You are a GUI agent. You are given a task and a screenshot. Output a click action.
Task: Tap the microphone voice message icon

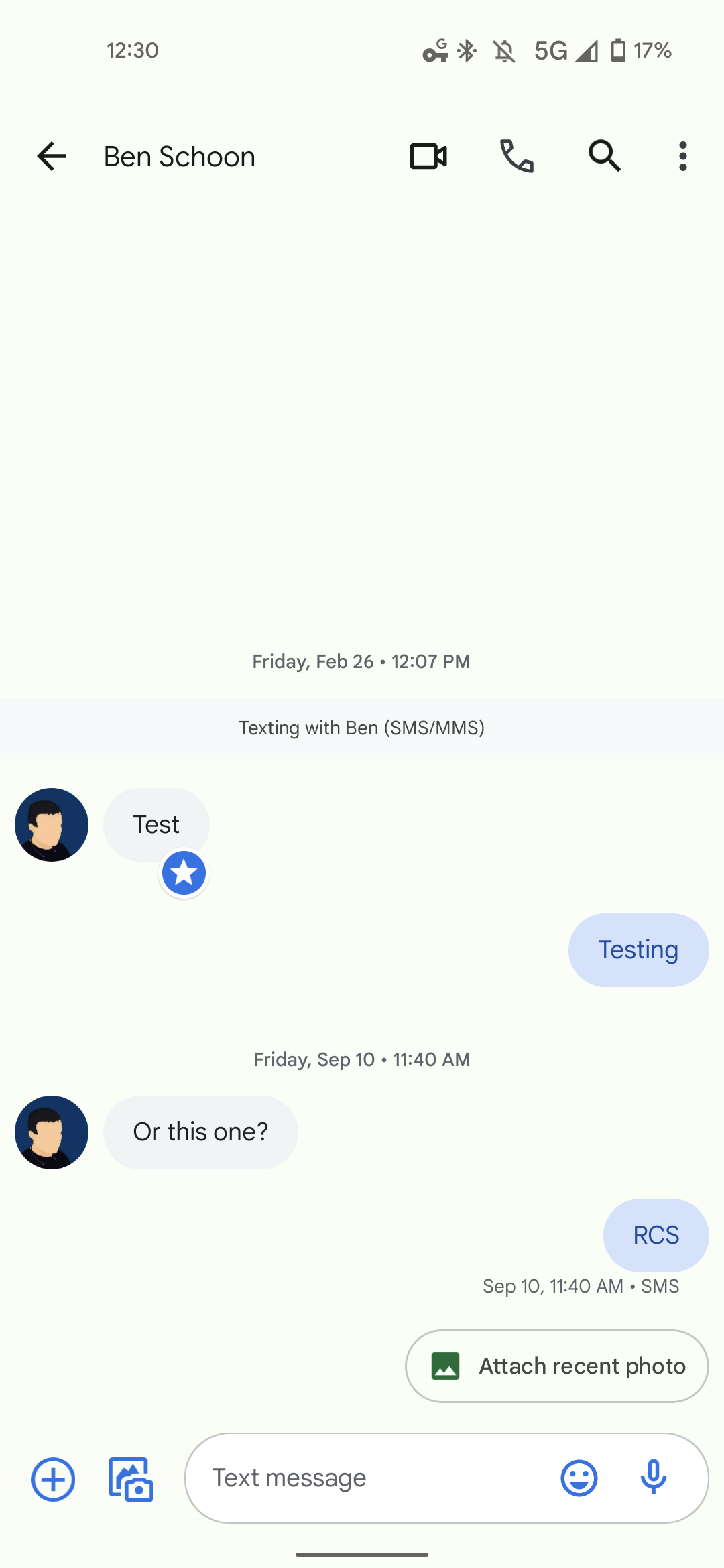pos(653,1478)
